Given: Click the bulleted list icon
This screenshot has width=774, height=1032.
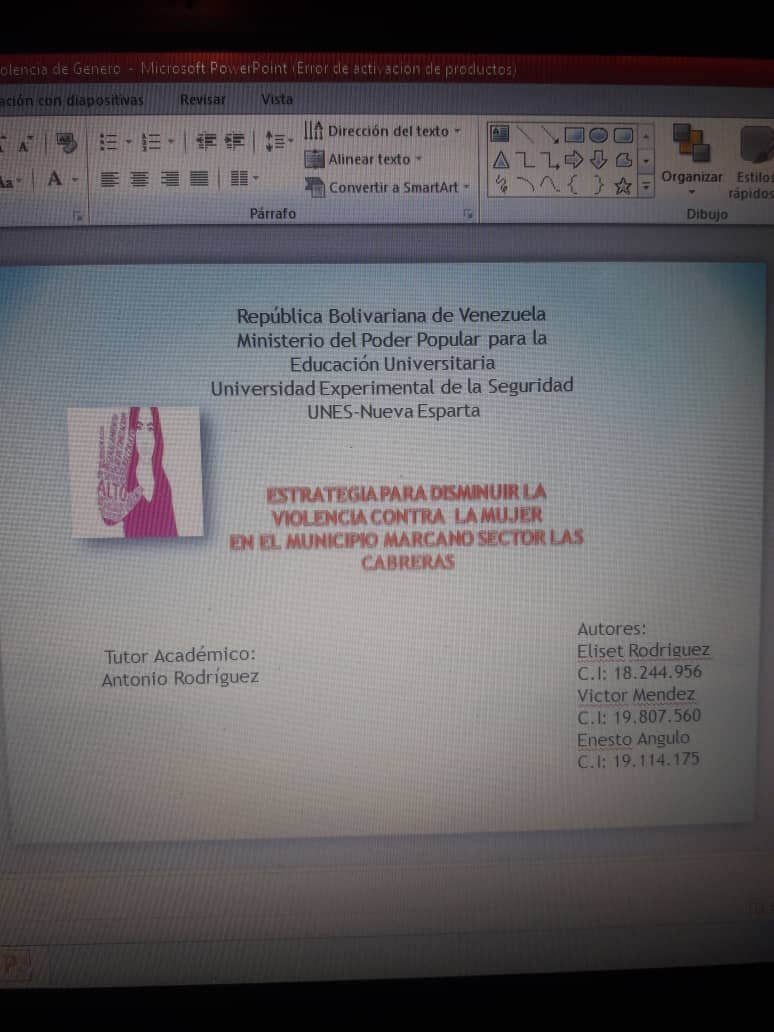Looking at the screenshot, I should (109, 142).
